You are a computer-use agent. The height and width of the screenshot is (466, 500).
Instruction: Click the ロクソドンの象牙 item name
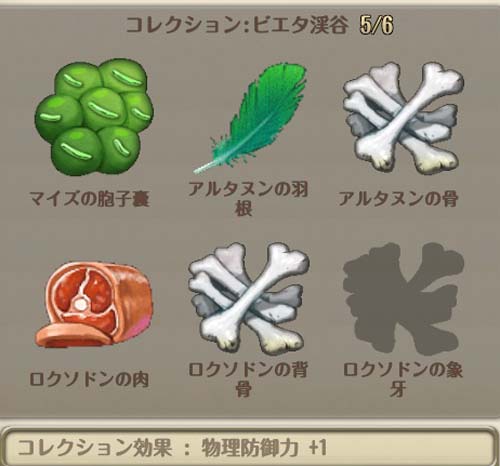[x=403, y=379]
